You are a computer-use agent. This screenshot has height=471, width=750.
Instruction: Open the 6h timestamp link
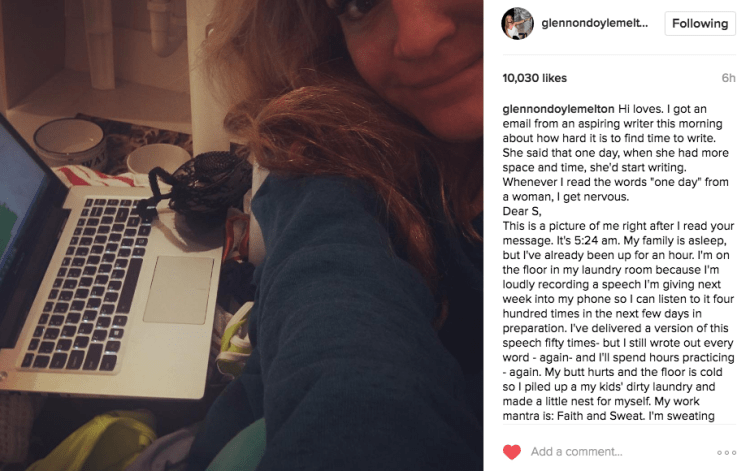(728, 78)
